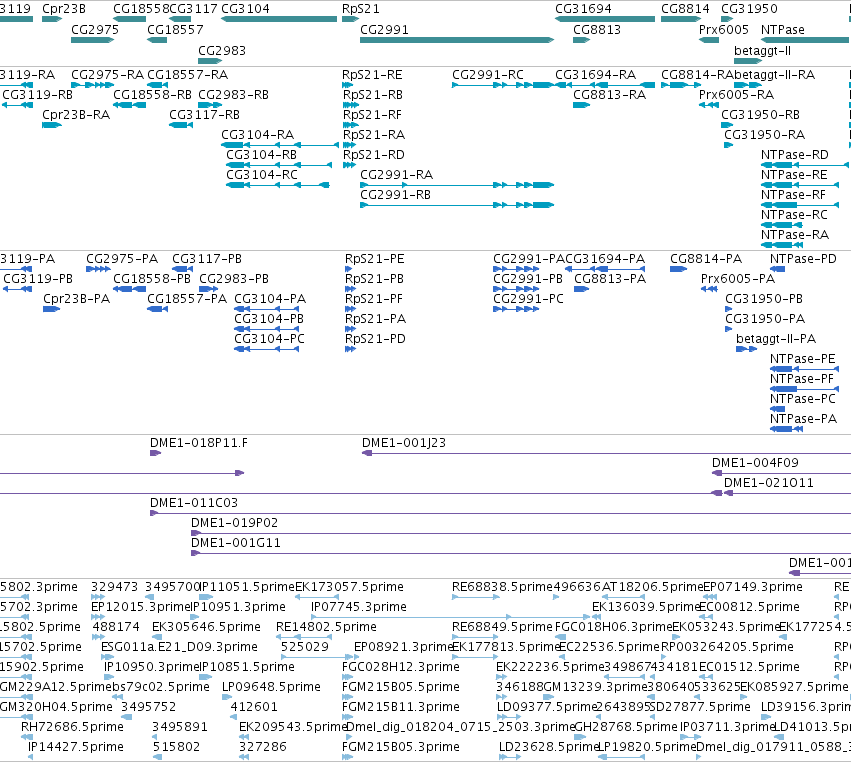Viewport: 851px width, 762px height.
Task: Click polypeptide CG2991-PB
Action: 516,289
